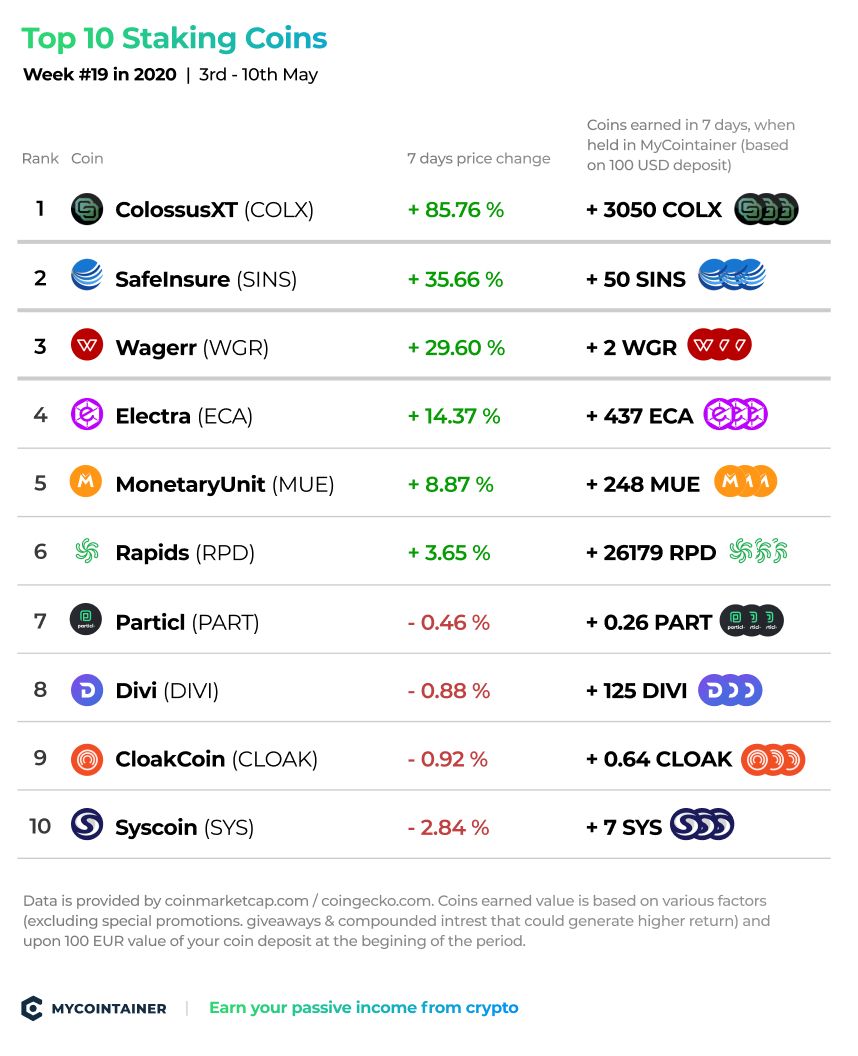
Task: Click the SafeInsure blue globe logo
Action: pos(87,275)
